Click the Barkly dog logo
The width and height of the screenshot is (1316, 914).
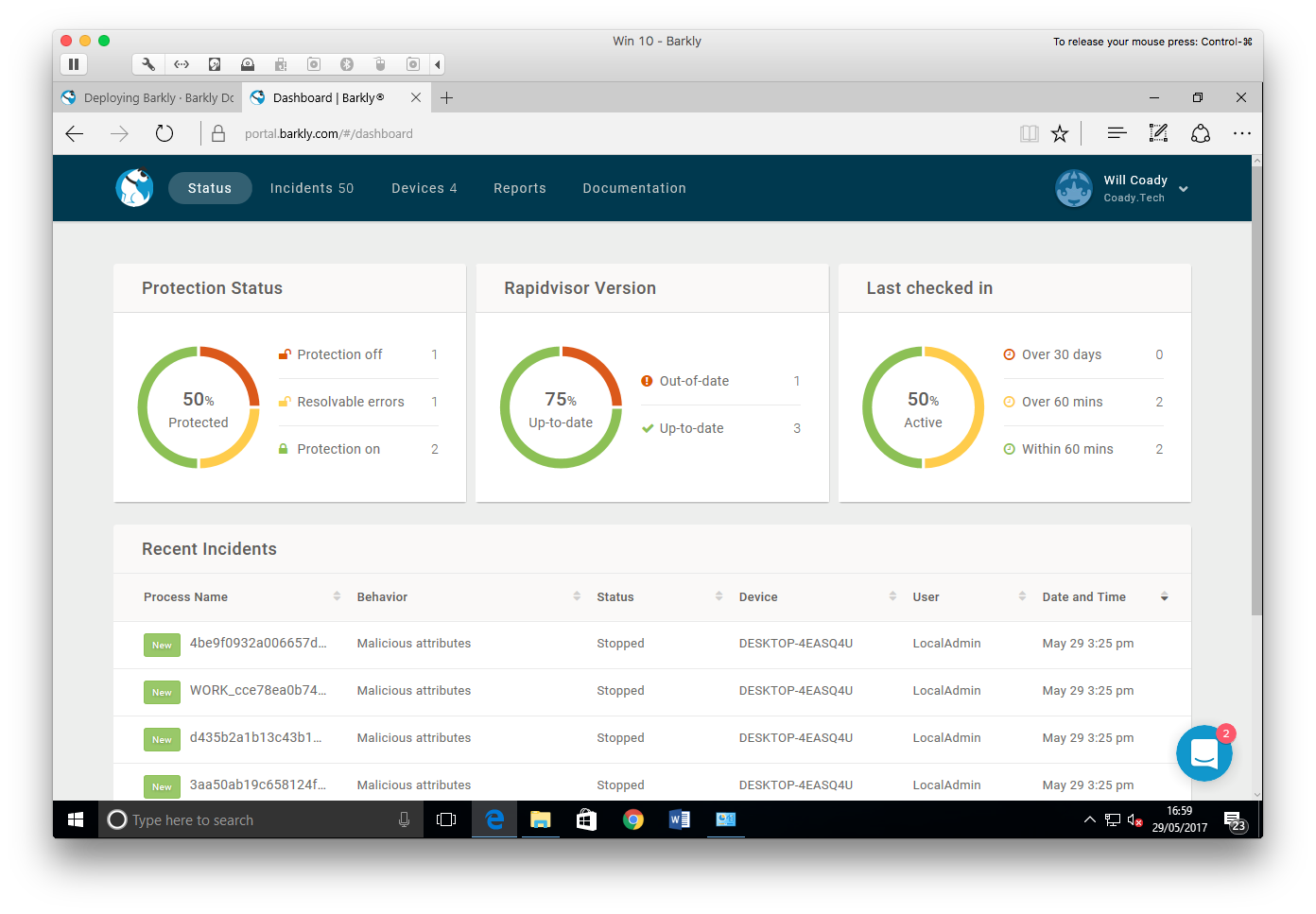coord(134,188)
